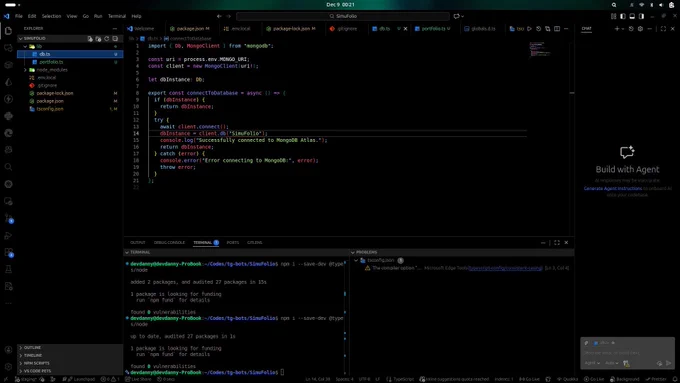Open the lightning bolt activity bar icon
680x383 pixels.
click(8, 99)
